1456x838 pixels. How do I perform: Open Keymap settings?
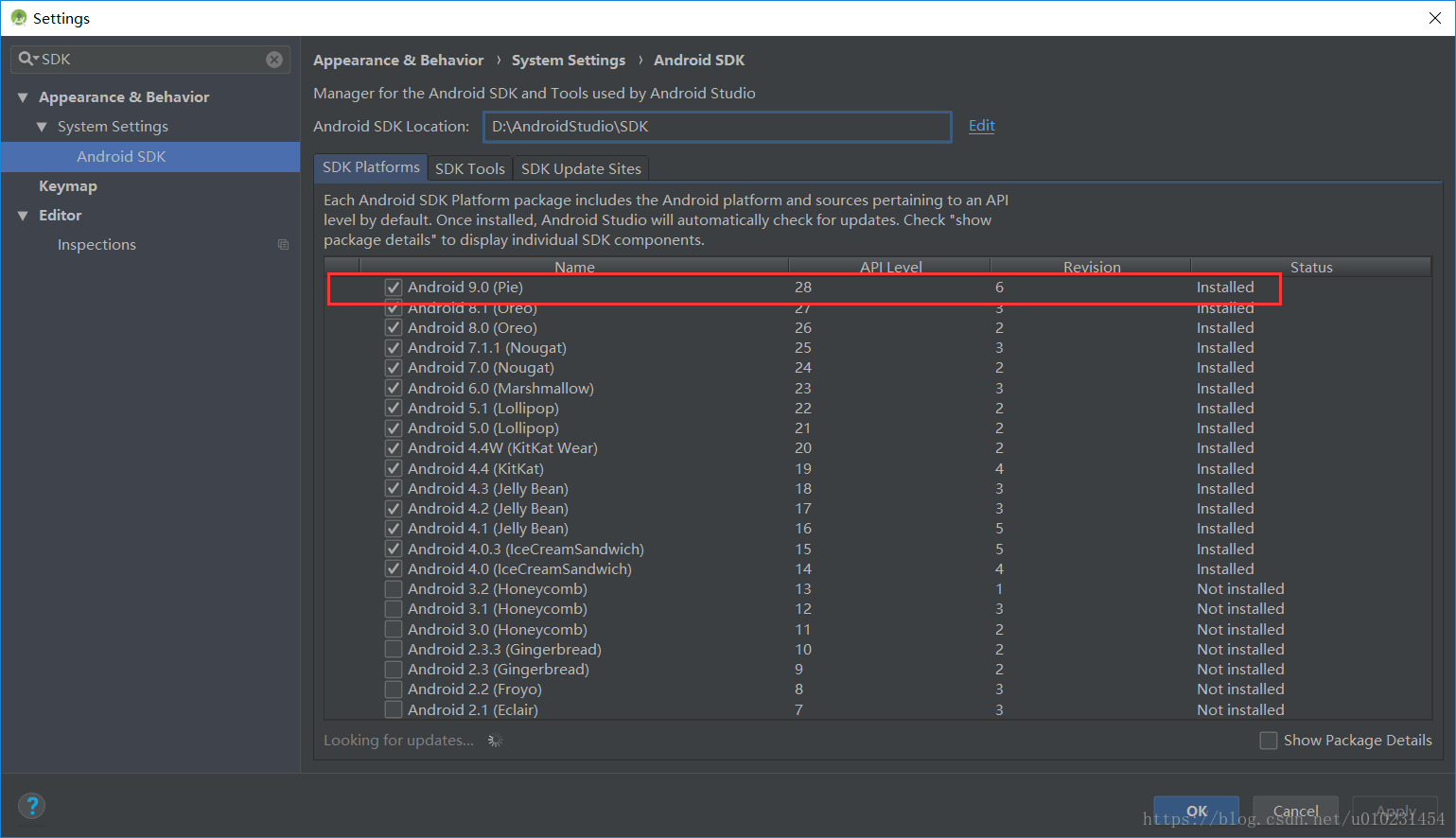(68, 186)
